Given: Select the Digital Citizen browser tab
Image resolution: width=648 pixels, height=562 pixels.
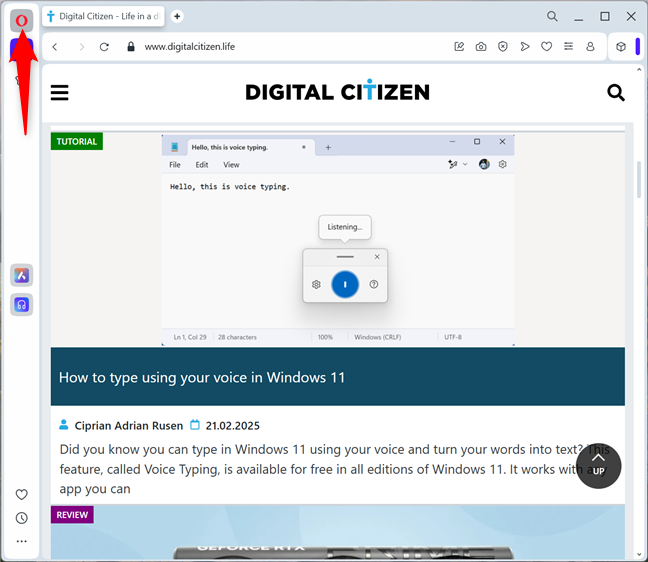Looking at the screenshot, I should [x=103, y=17].
